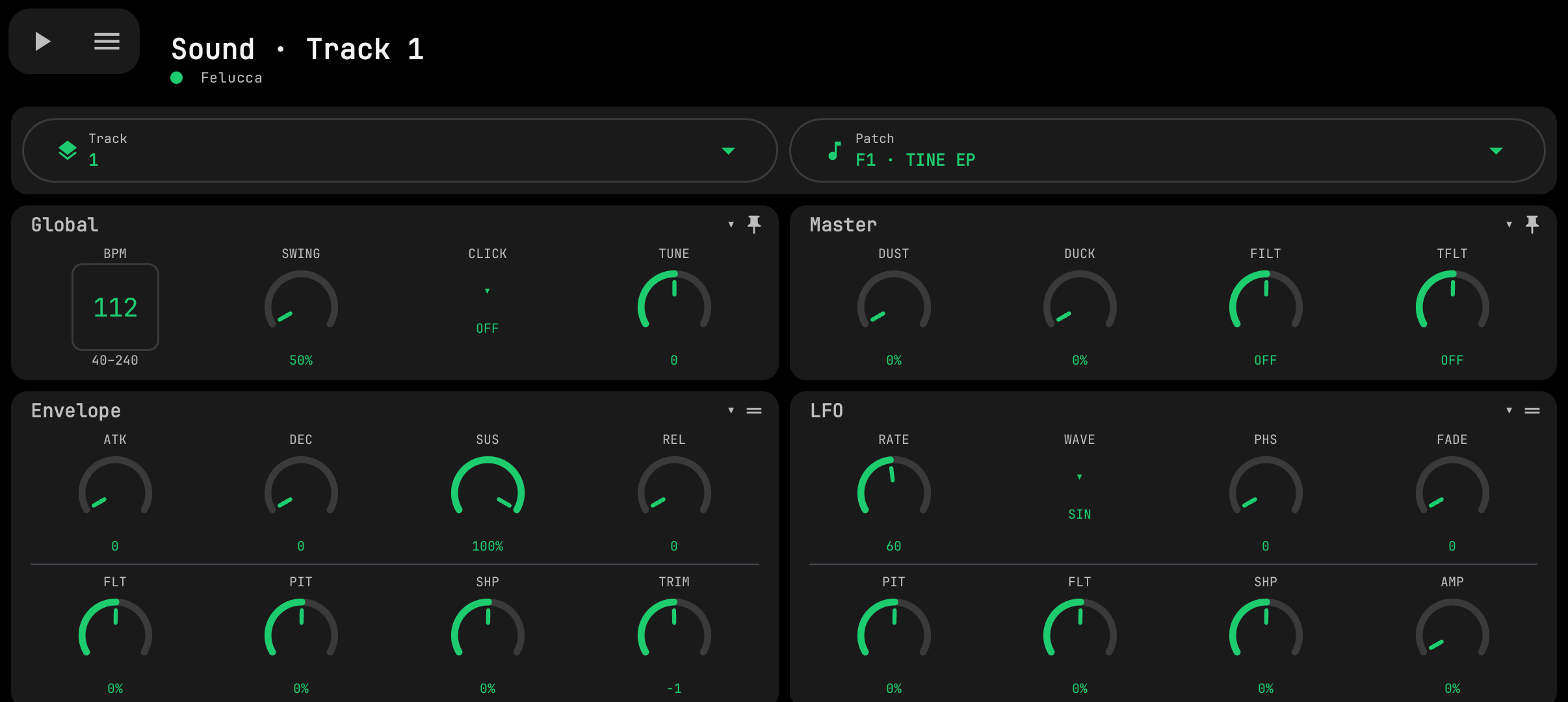Click the TFLT value 'OFF'
Viewport: 1568px width, 702px height.
1452,360
